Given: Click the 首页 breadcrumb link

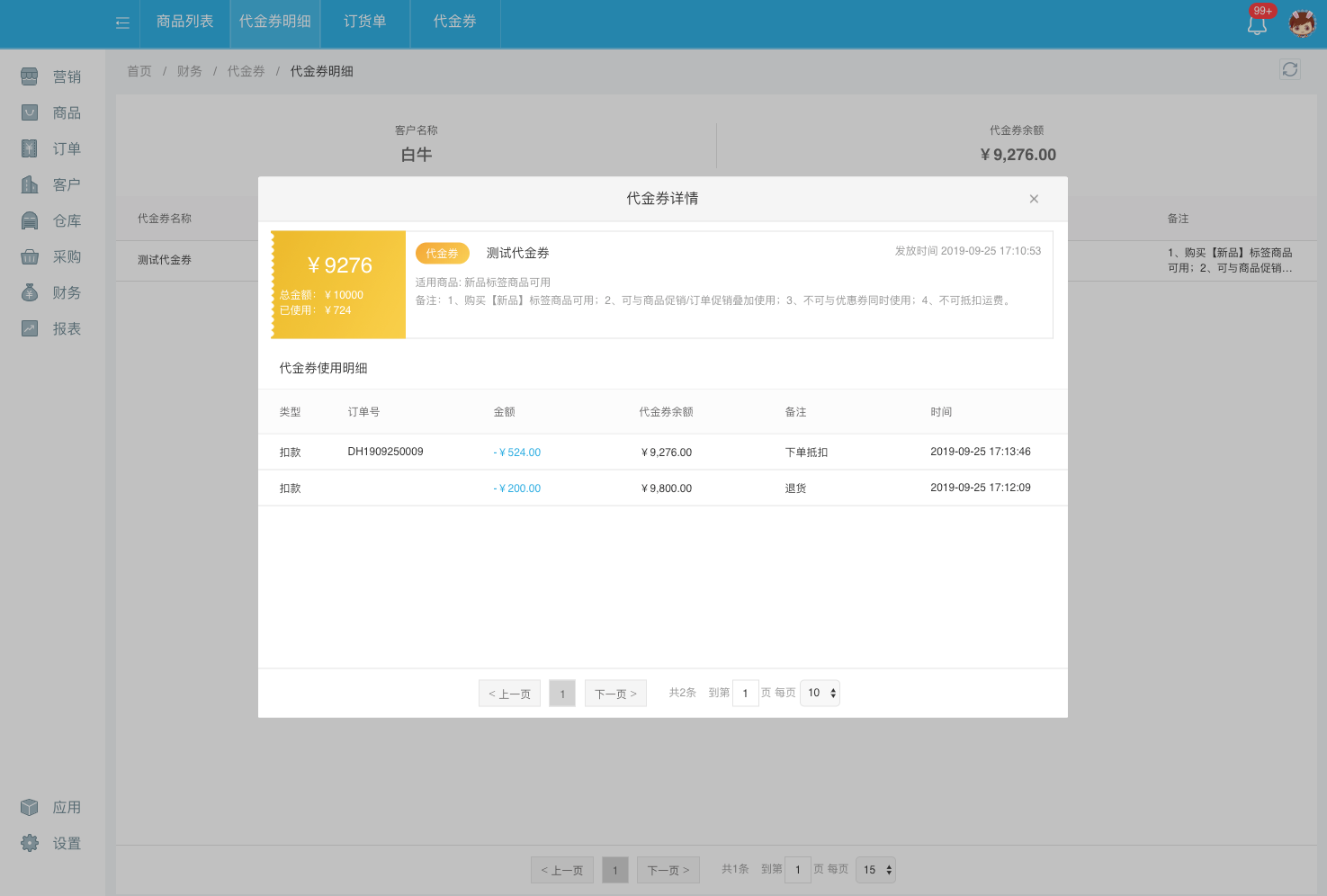Looking at the screenshot, I should click(x=139, y=71).
